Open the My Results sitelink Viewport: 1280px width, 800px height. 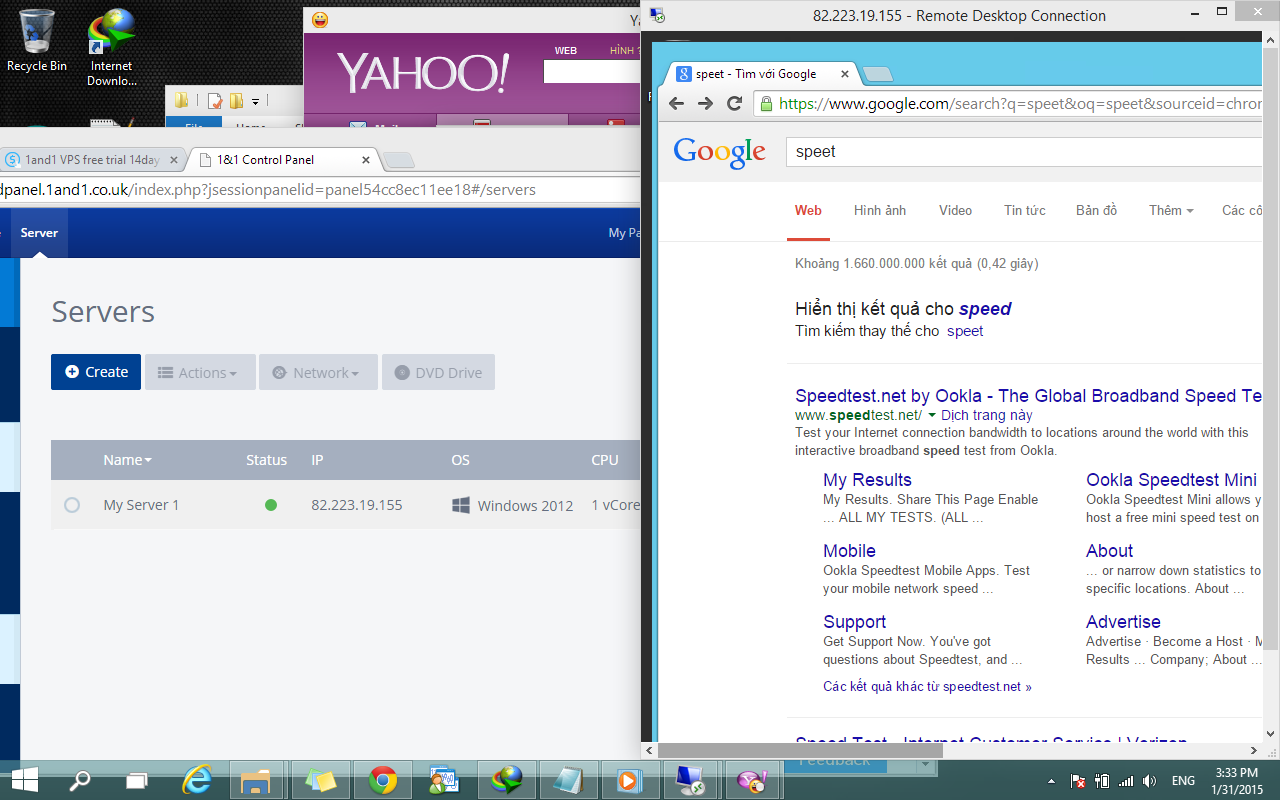click(867, 480)
